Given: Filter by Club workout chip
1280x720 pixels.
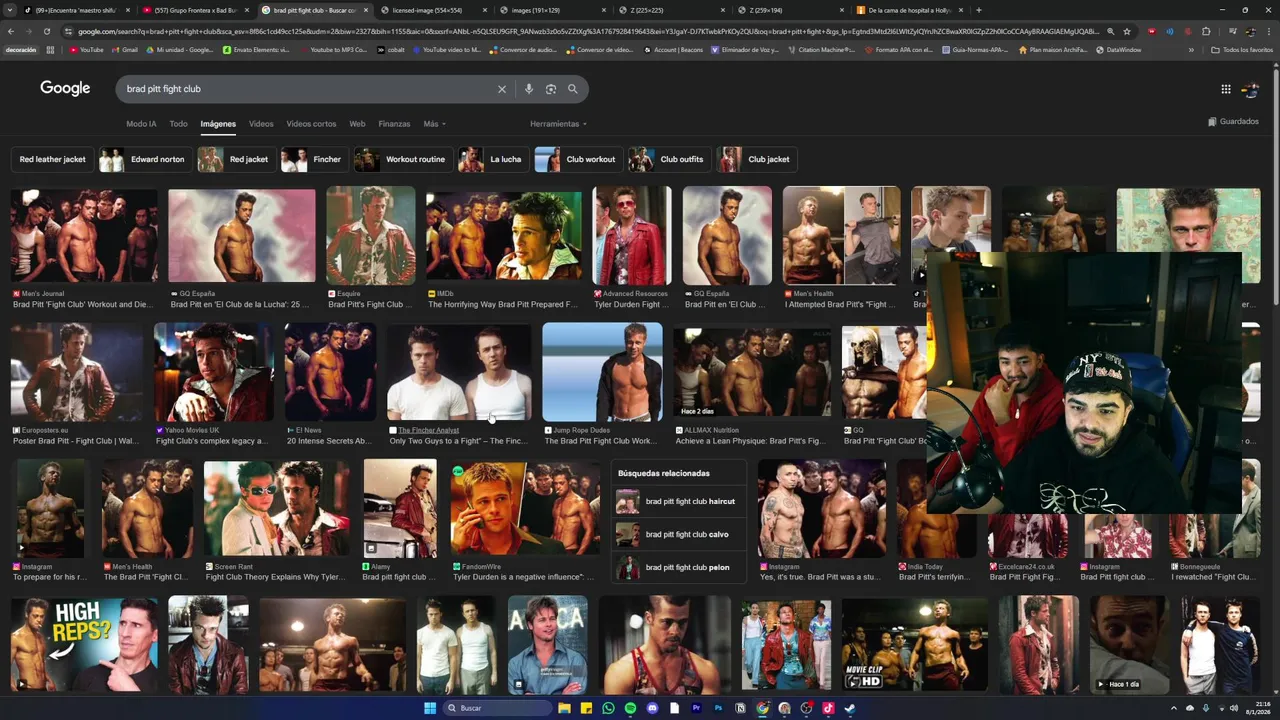Looking at the screenshot, I should point(578,159).
